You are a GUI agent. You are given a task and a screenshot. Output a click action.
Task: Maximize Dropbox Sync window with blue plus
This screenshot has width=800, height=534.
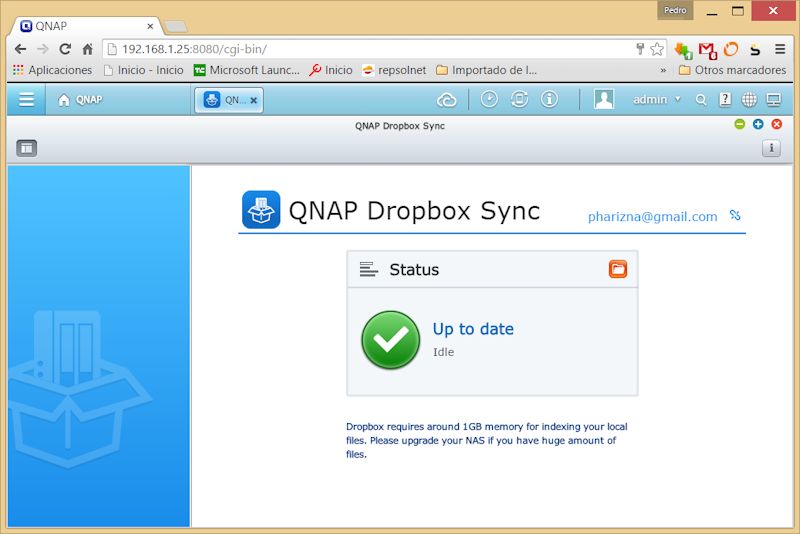758,124
